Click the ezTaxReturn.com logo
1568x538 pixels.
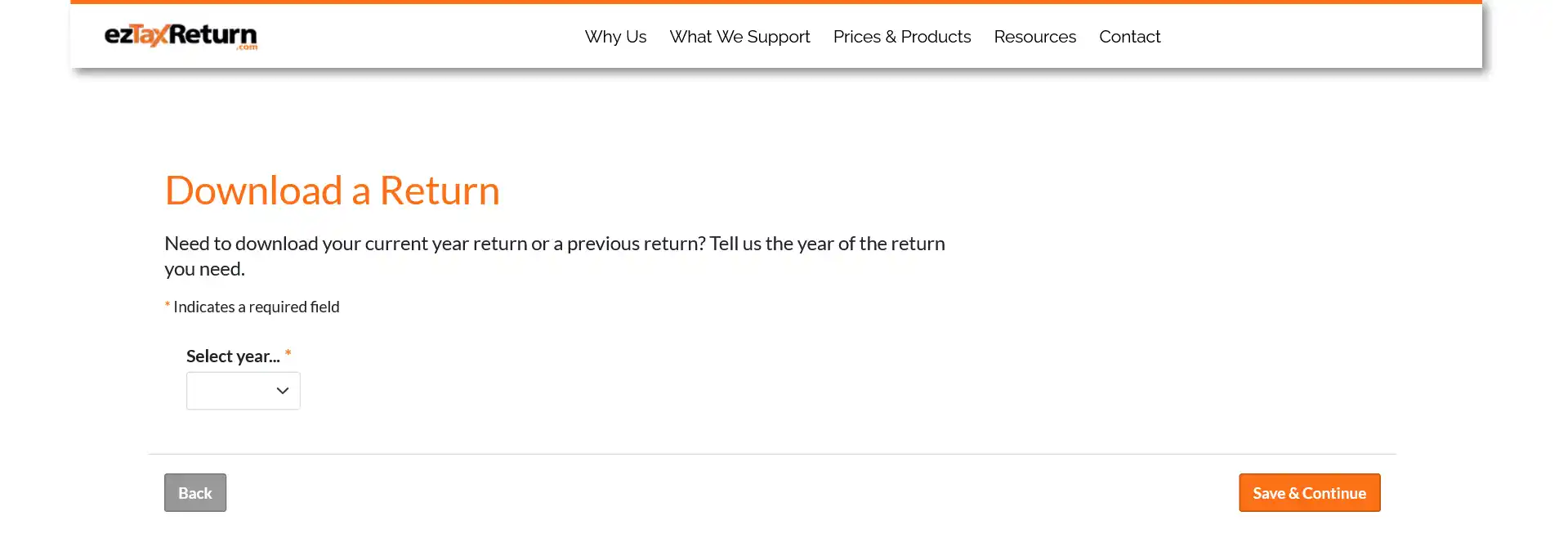(181, 35)
